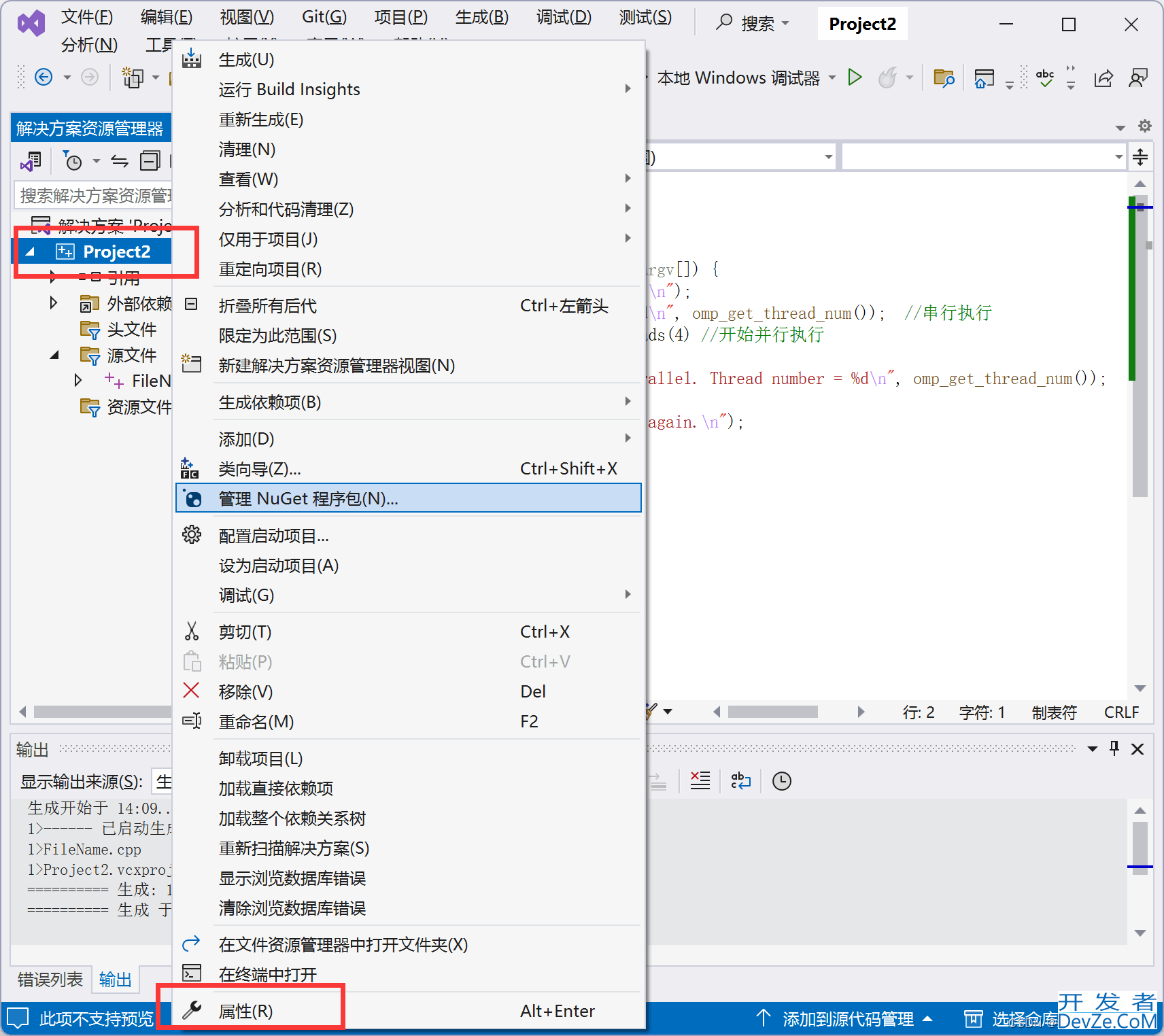
Task: Click the green Start Debugging play icon
Action: point(855,77)
